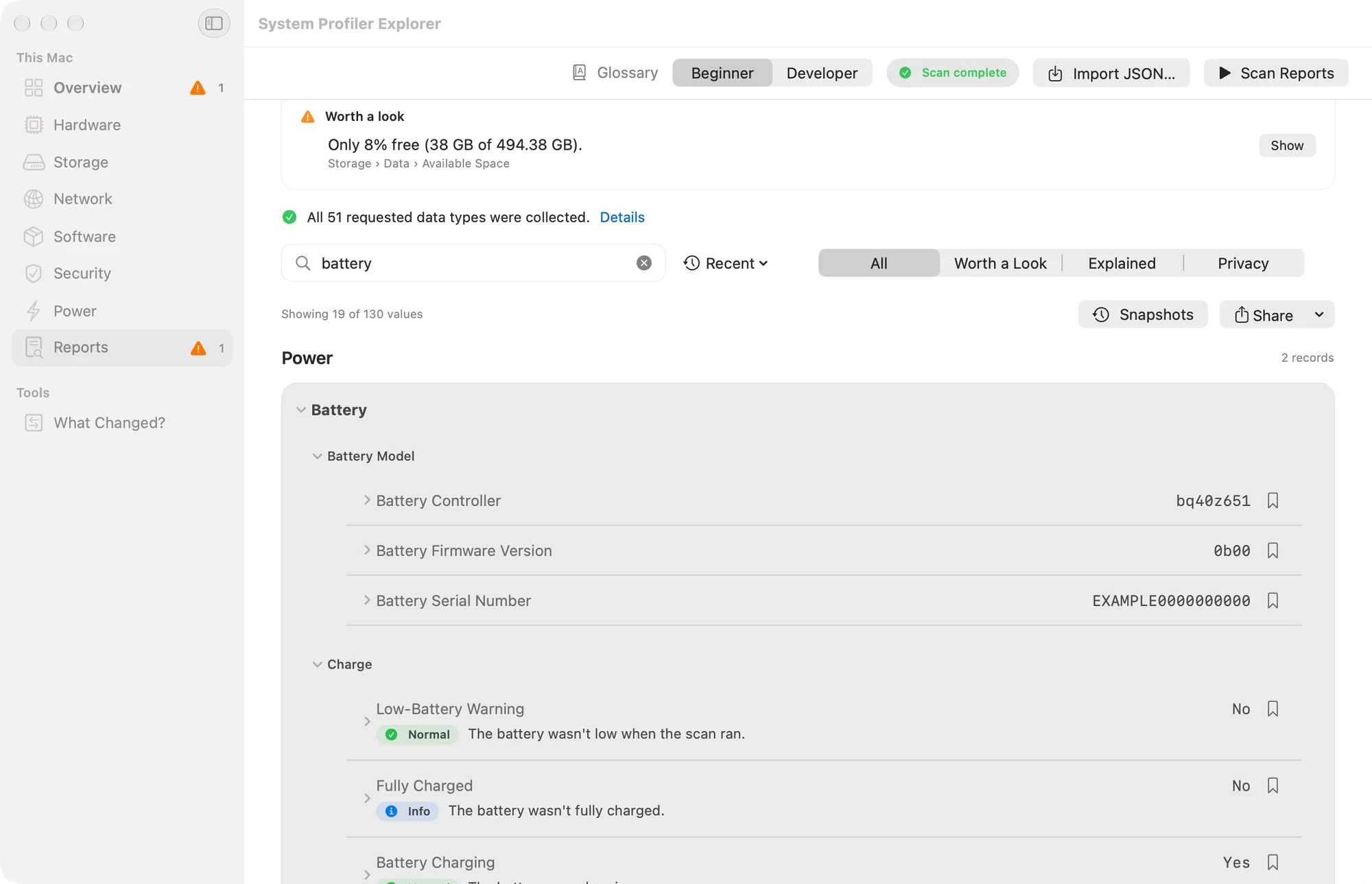This screenshot has width=1372, height=884.
Task: Expand the Fully Charged row
Action: [x=367, y=798]
